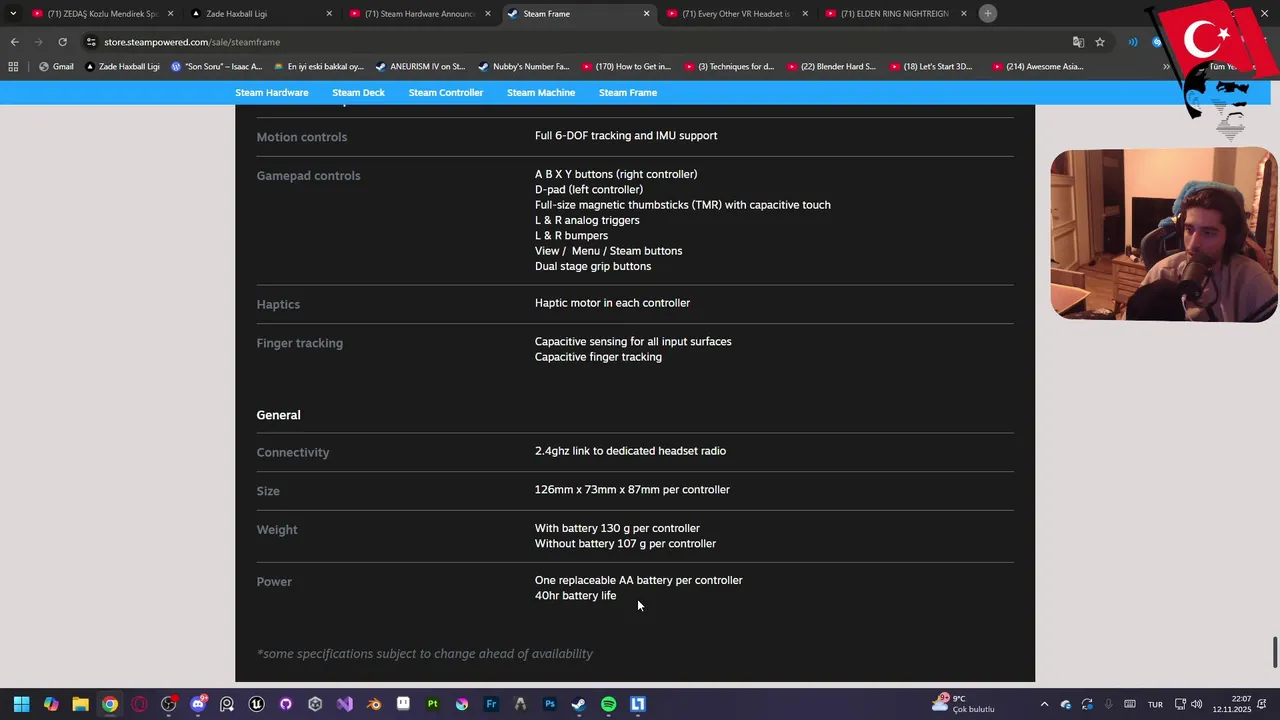Open OBS Studio from the taskbar
This screenshot has width=1280, height=720.
168,704
